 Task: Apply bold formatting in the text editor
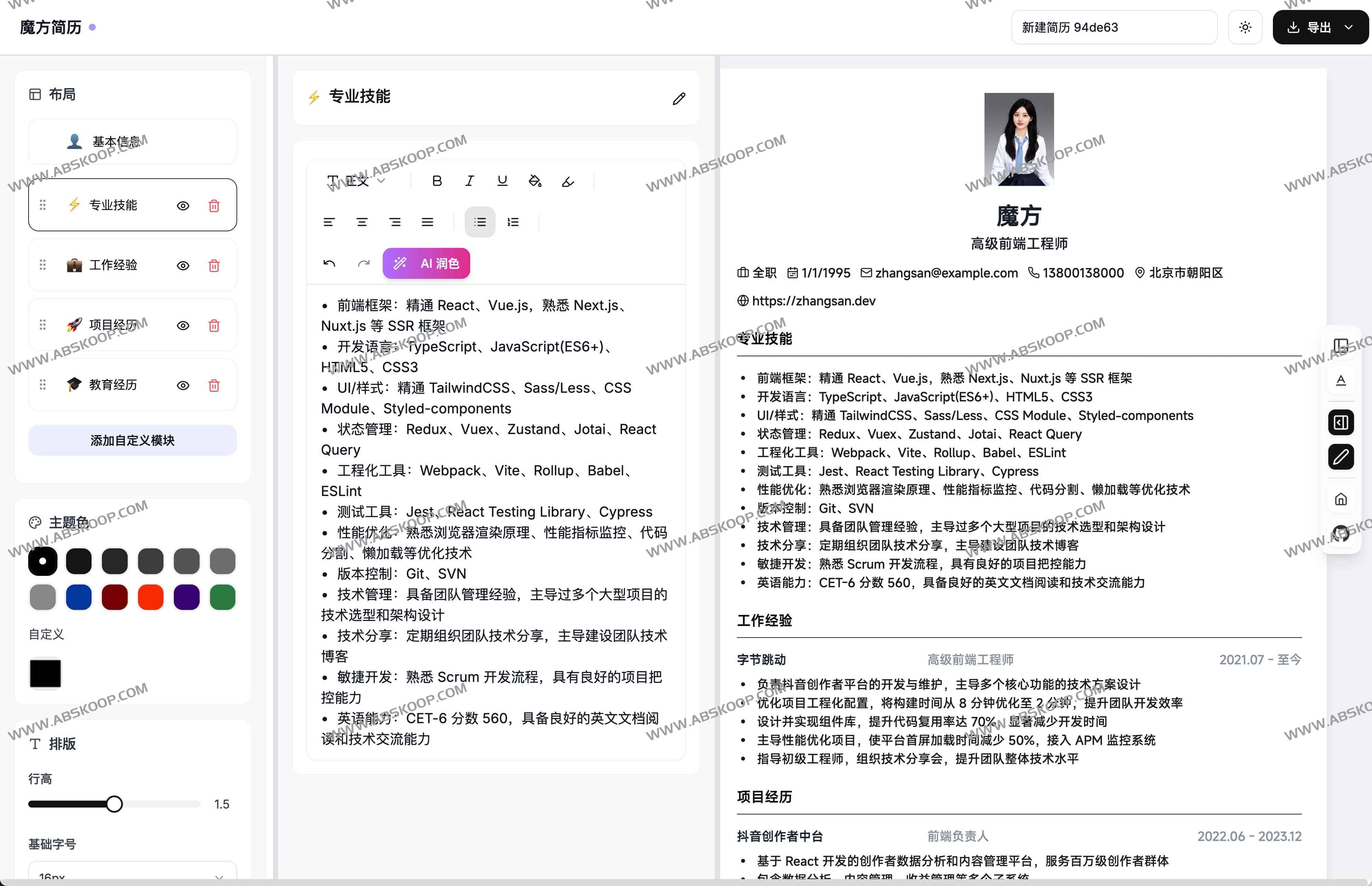[437, 181]
